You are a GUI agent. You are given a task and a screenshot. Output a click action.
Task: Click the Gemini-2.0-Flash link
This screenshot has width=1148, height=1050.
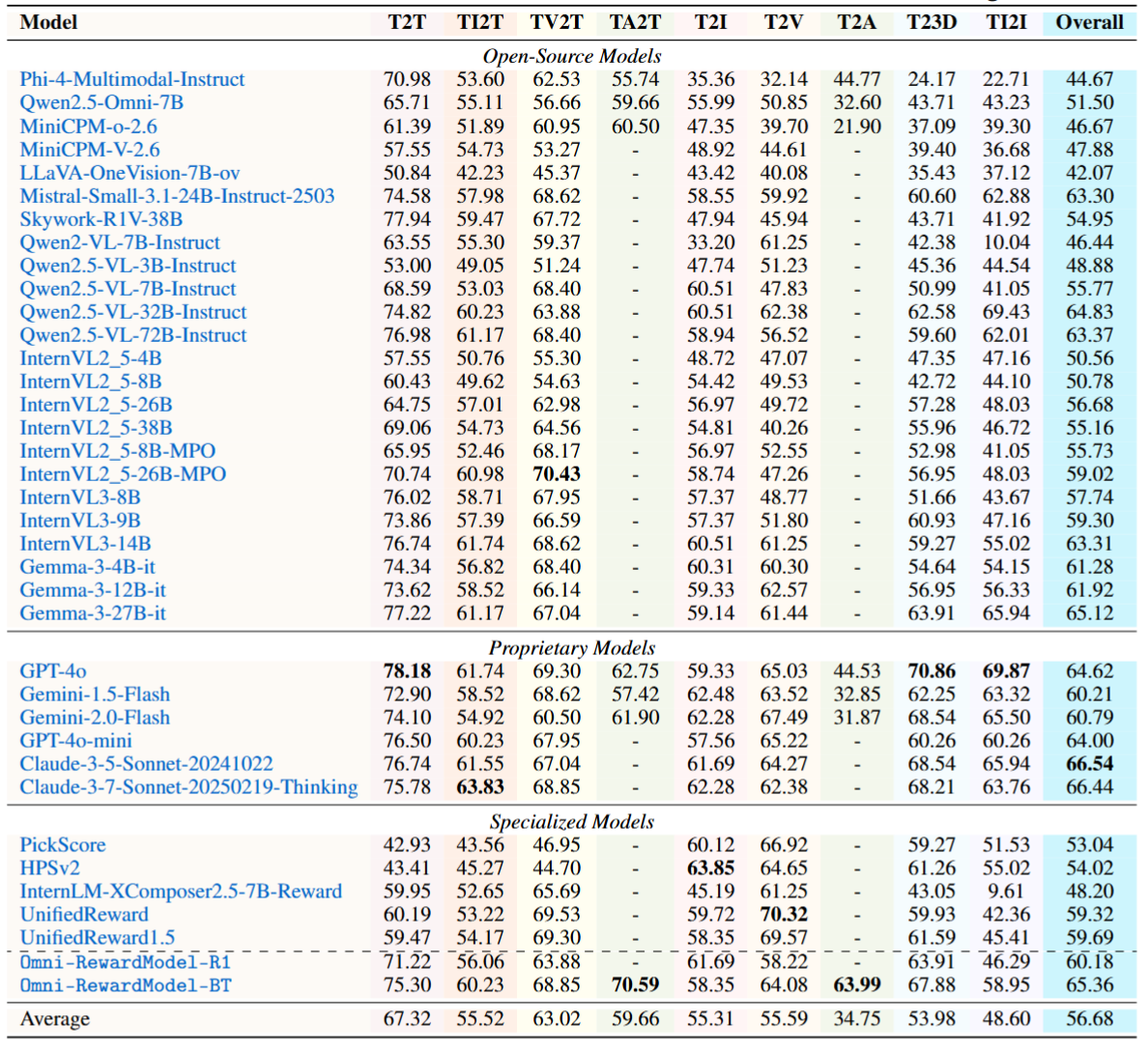point(95,717)
